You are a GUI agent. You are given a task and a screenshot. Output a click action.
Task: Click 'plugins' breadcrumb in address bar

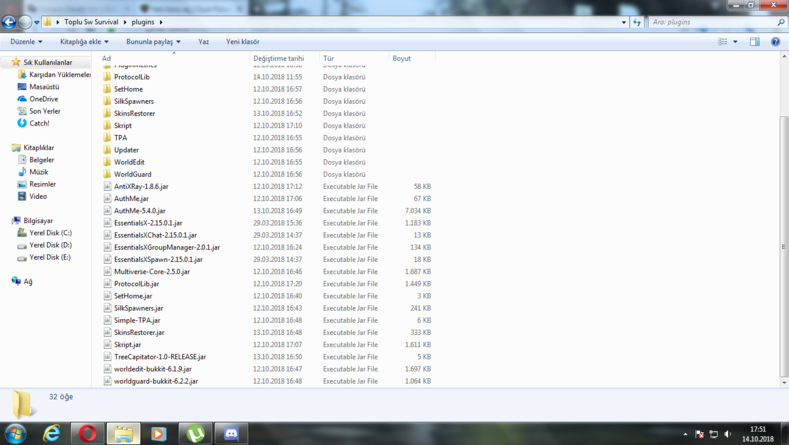(143, 22)
